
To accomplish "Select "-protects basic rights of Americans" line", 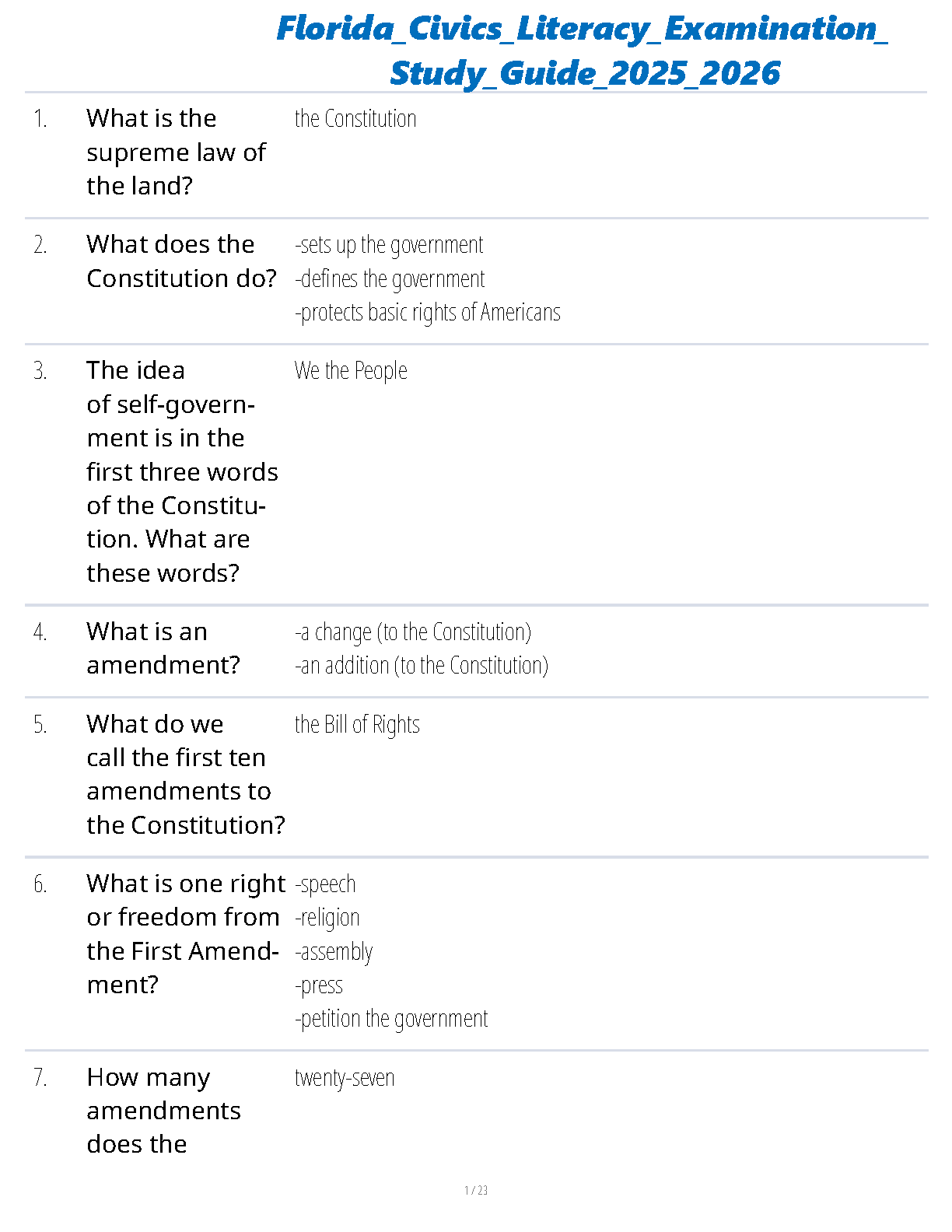I will [x=427, y=313].
